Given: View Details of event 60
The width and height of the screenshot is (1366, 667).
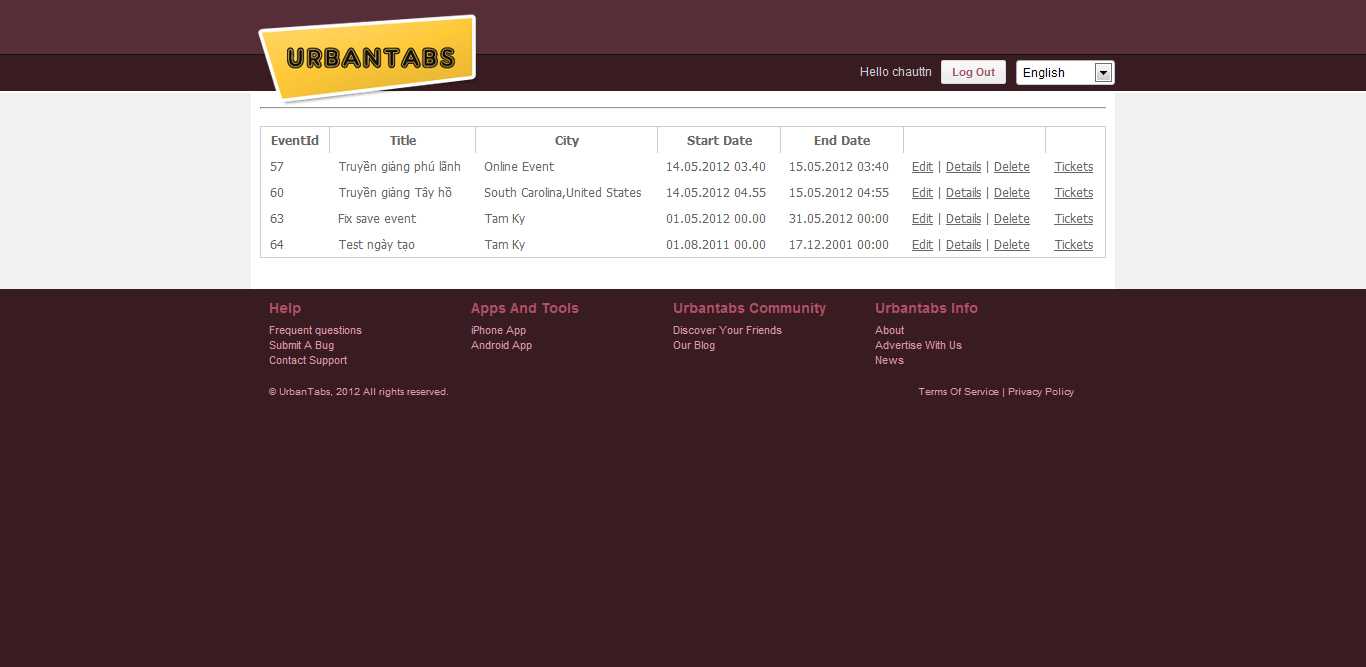Looking at the screenshot, I should click(x=963, y=193).
